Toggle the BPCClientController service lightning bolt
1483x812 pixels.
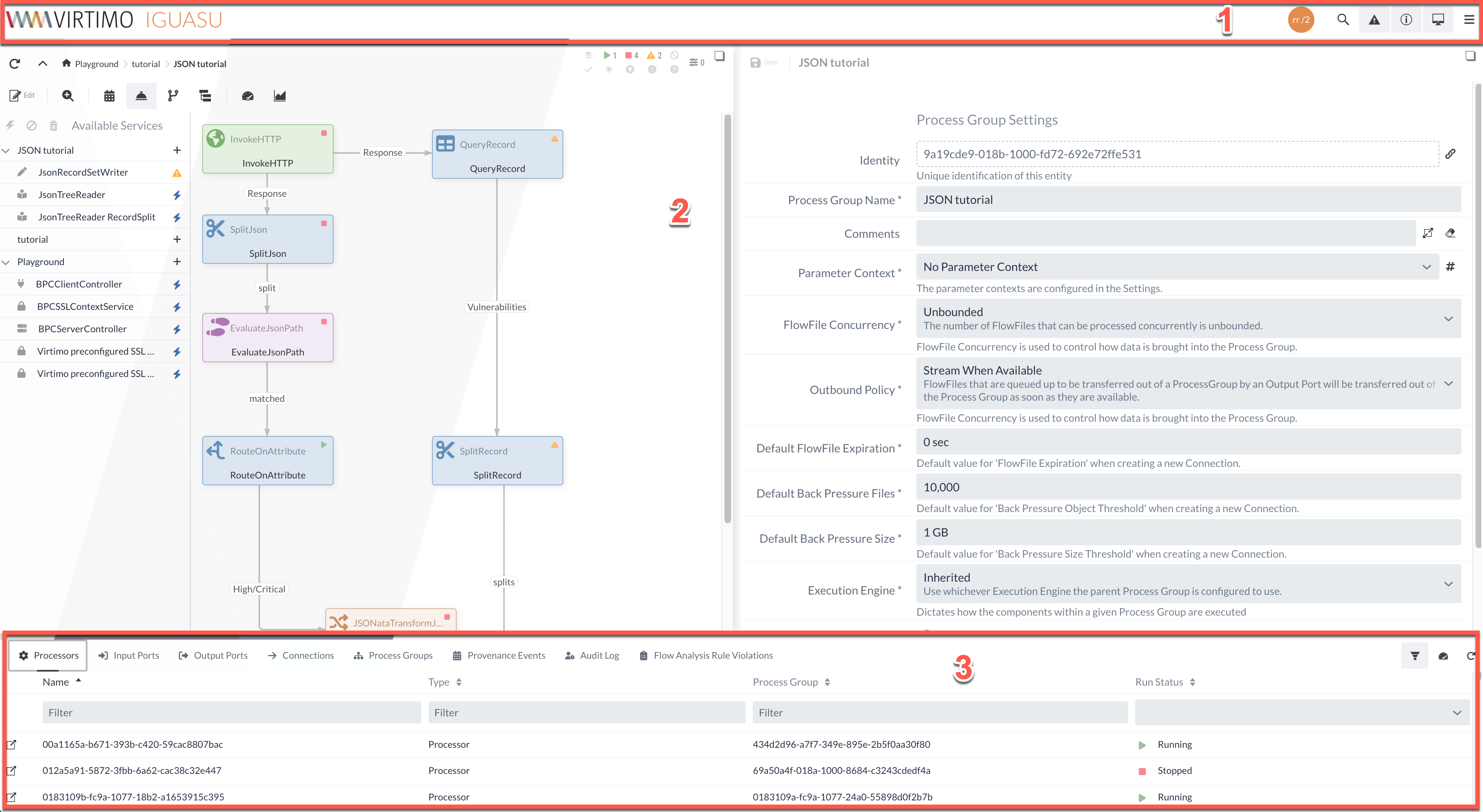click(x=177, y=284)
